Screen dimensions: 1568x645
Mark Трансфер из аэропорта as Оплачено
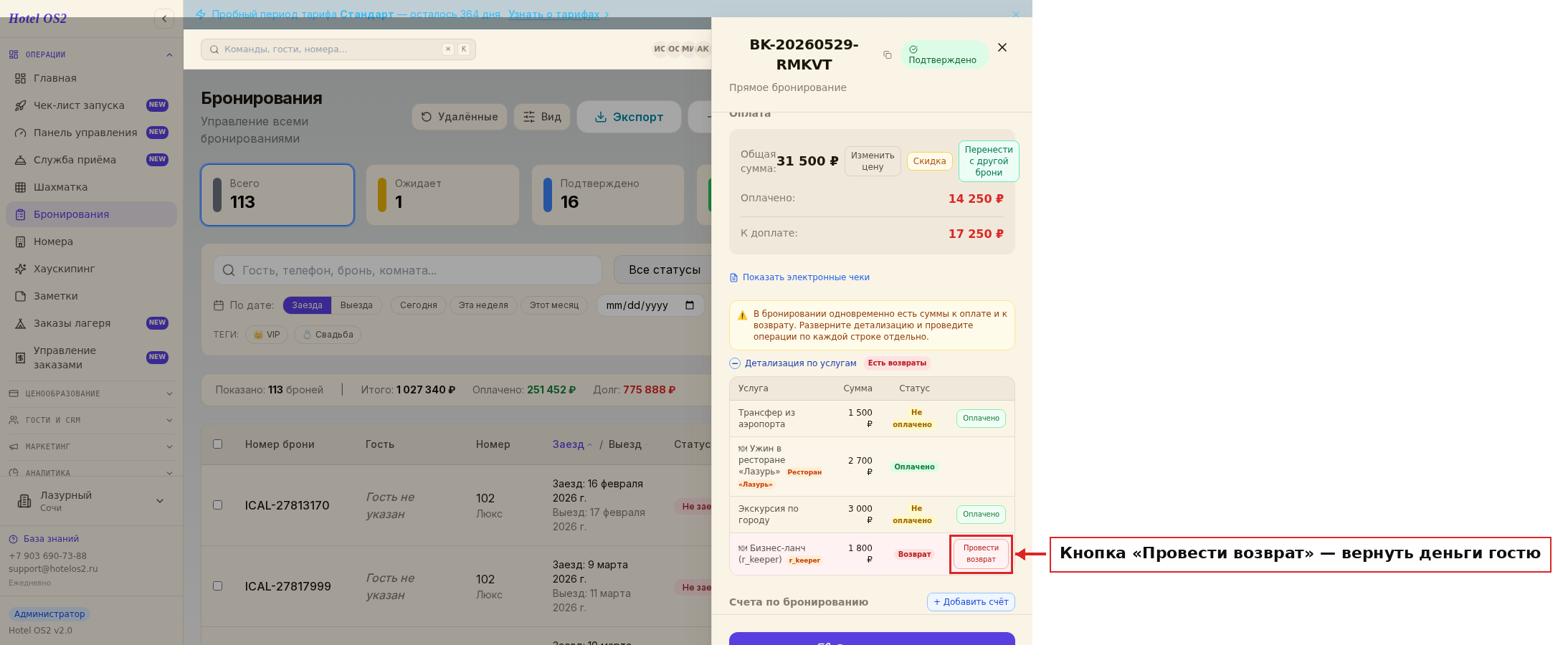[981, 419]
